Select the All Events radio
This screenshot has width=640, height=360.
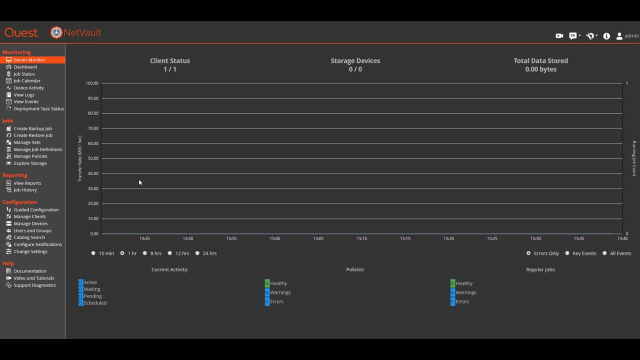click(604, 253)
